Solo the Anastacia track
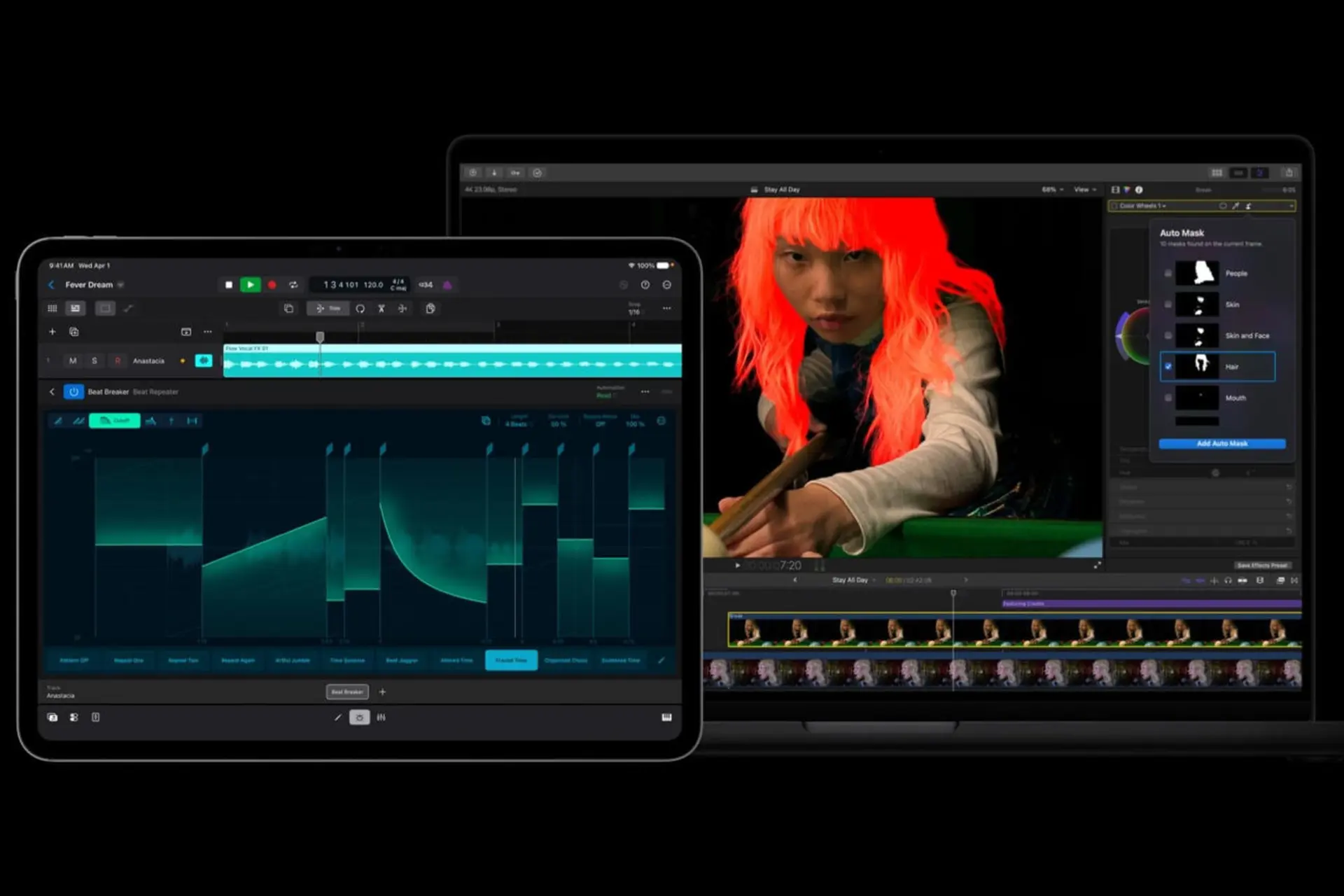 94,360
